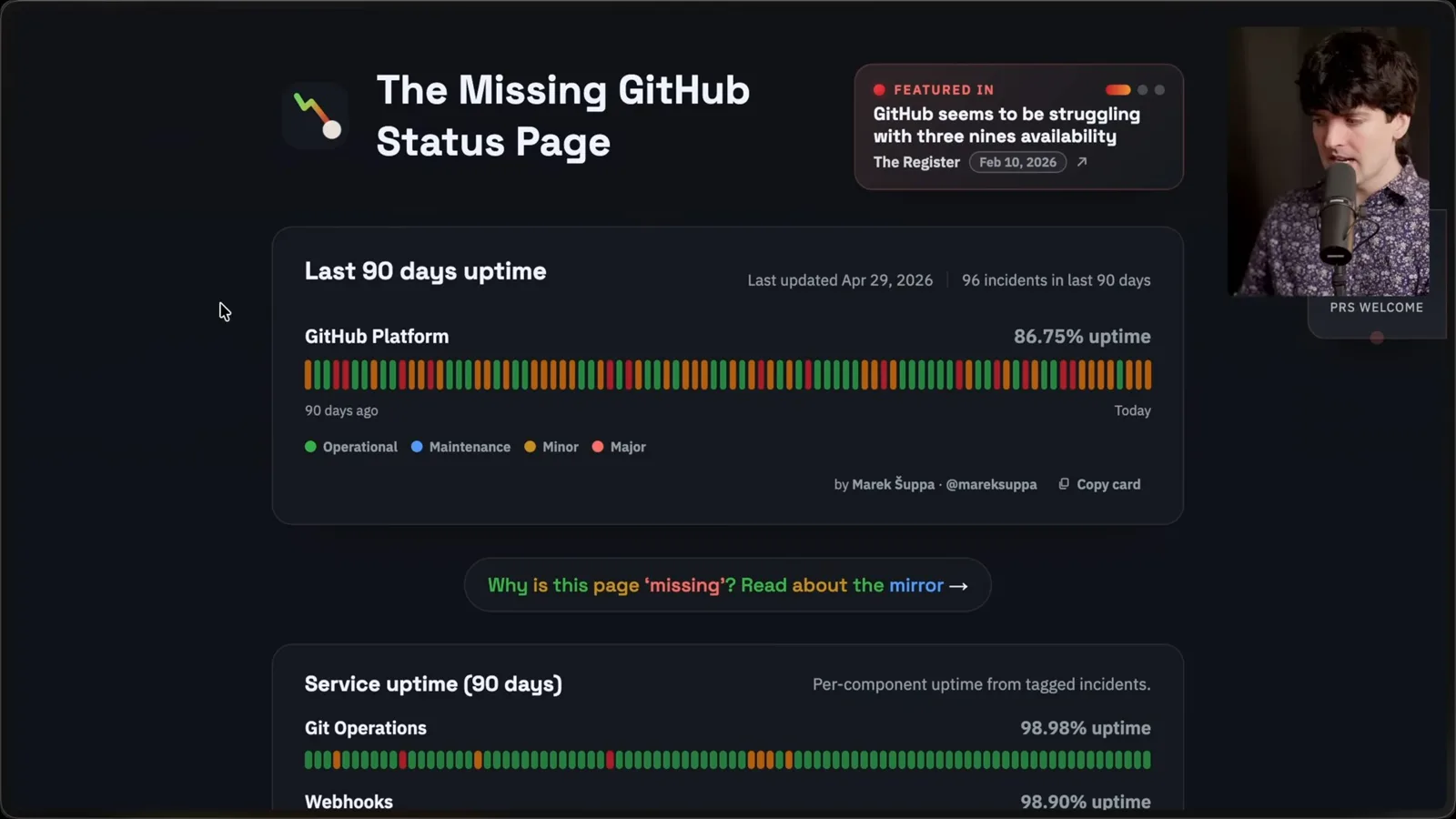Viewport: 1456px width, 819px height.
Task: Click the 'PRS WELCOME' tab on right edge
Action: coord(1376,308)
